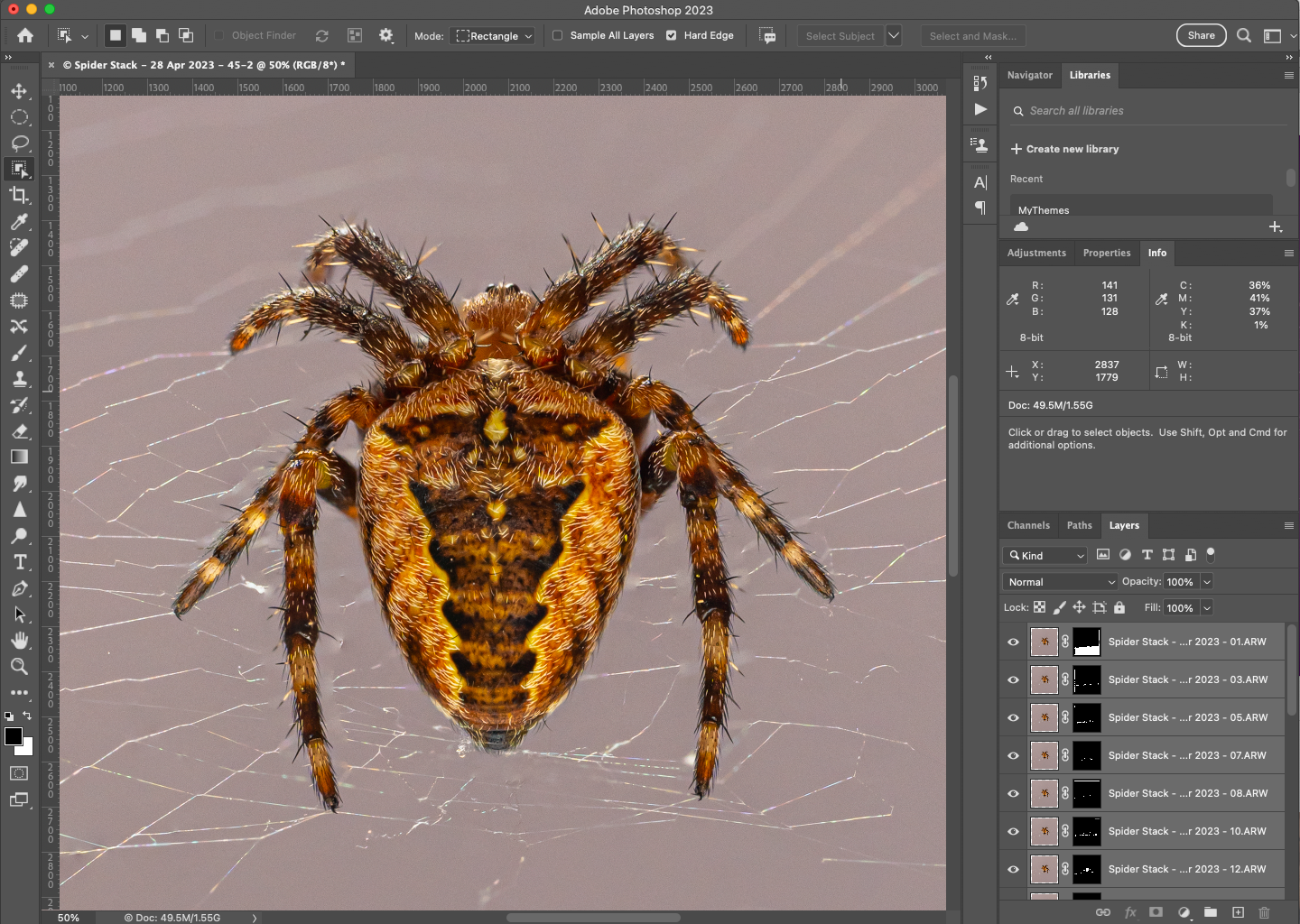Select the Elliptical Marquee tool

click(19, 117)
